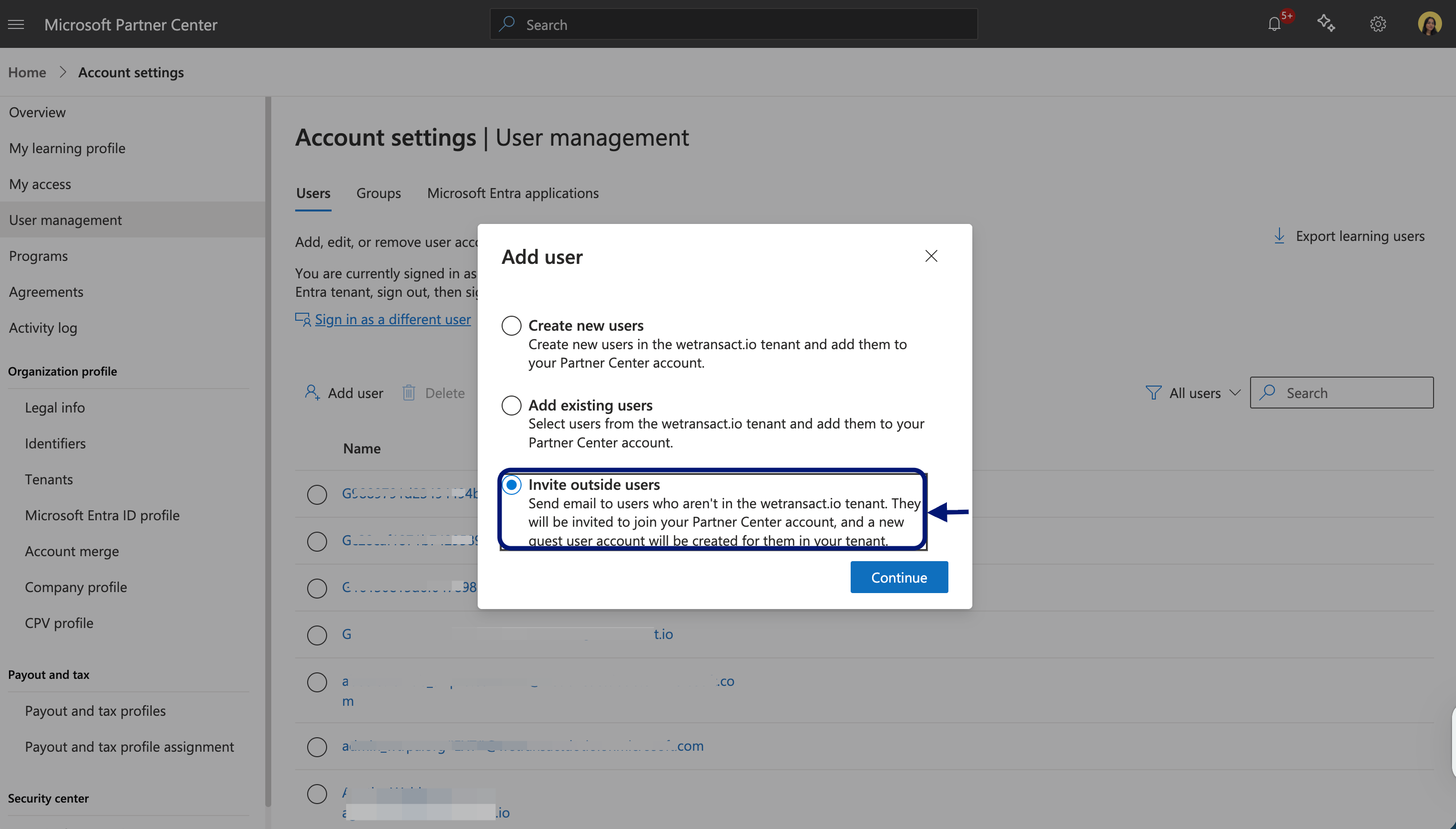This screenshot has width=1456, height=829.
Task: Open the notifications bell
Action: click(x=1274, y=24)
